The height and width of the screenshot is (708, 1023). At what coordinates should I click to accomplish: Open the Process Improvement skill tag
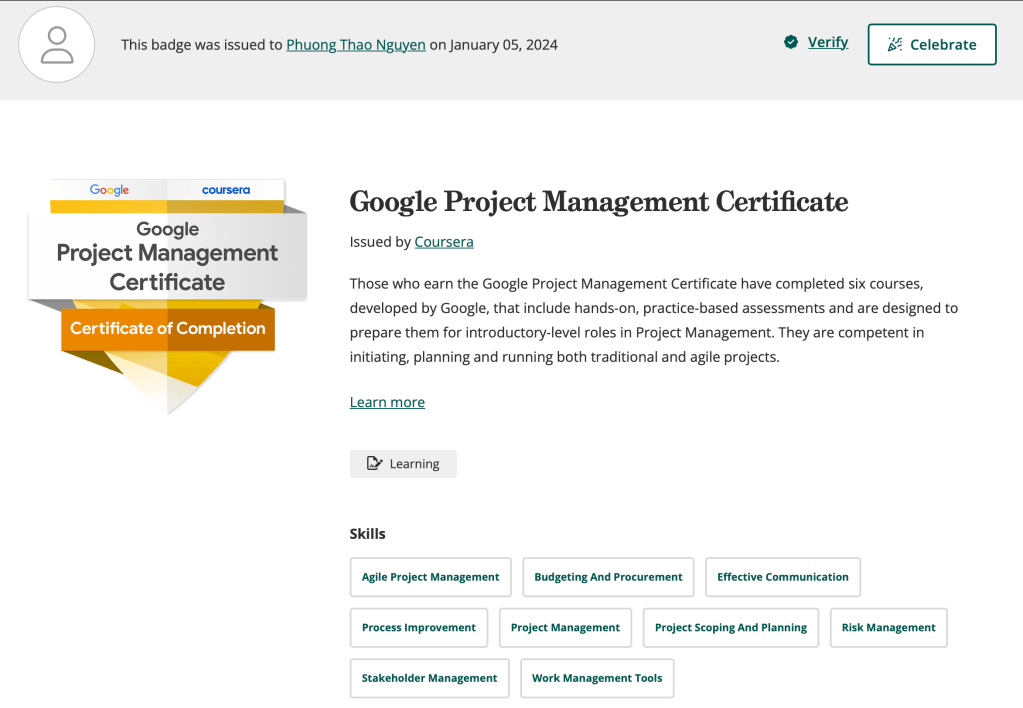(x=419, y=628)
